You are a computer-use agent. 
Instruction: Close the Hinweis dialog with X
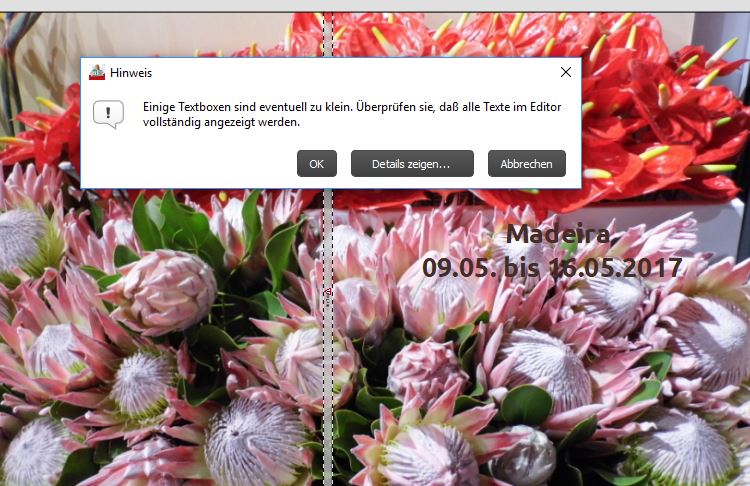coord(566,72)
